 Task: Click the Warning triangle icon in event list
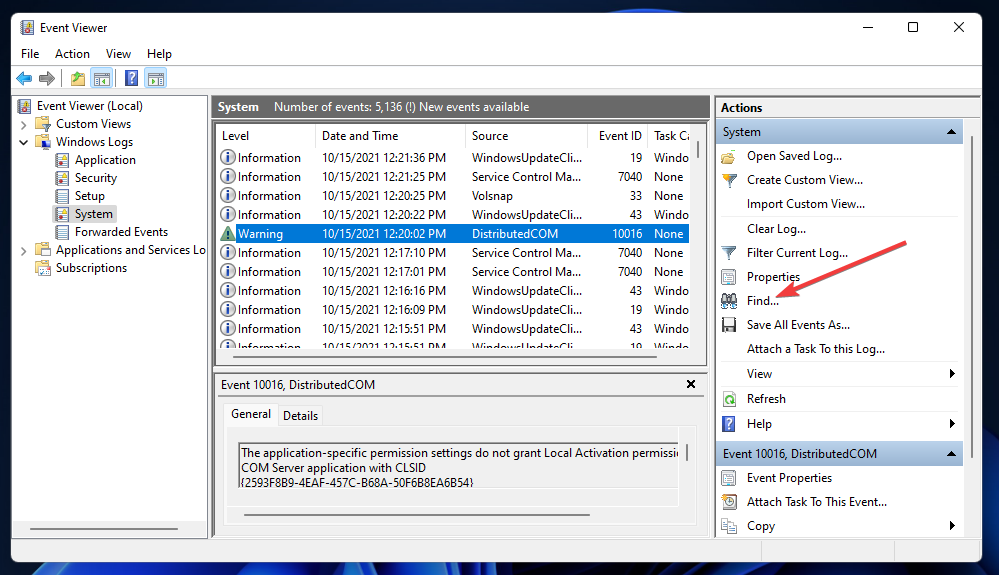coord(227,234)
